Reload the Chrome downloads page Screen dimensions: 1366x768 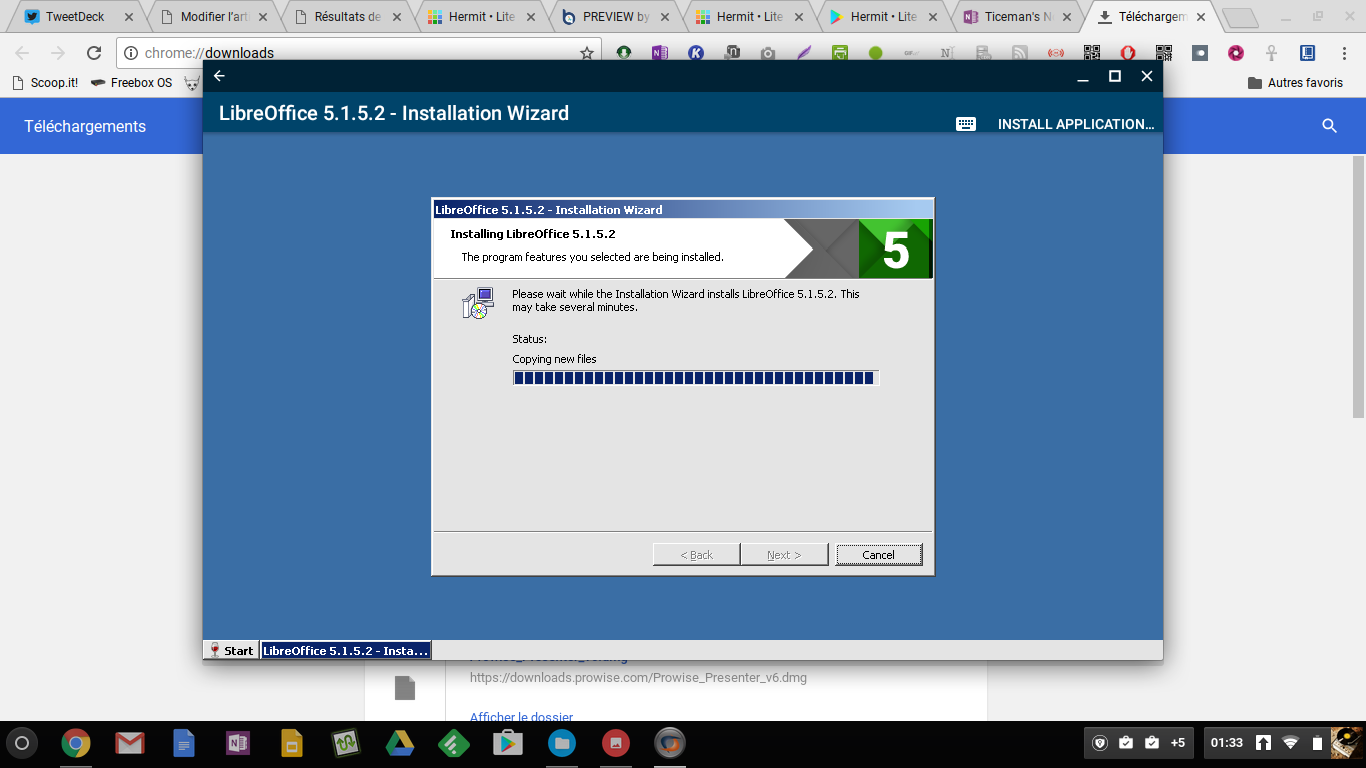[x=94, y=53]
